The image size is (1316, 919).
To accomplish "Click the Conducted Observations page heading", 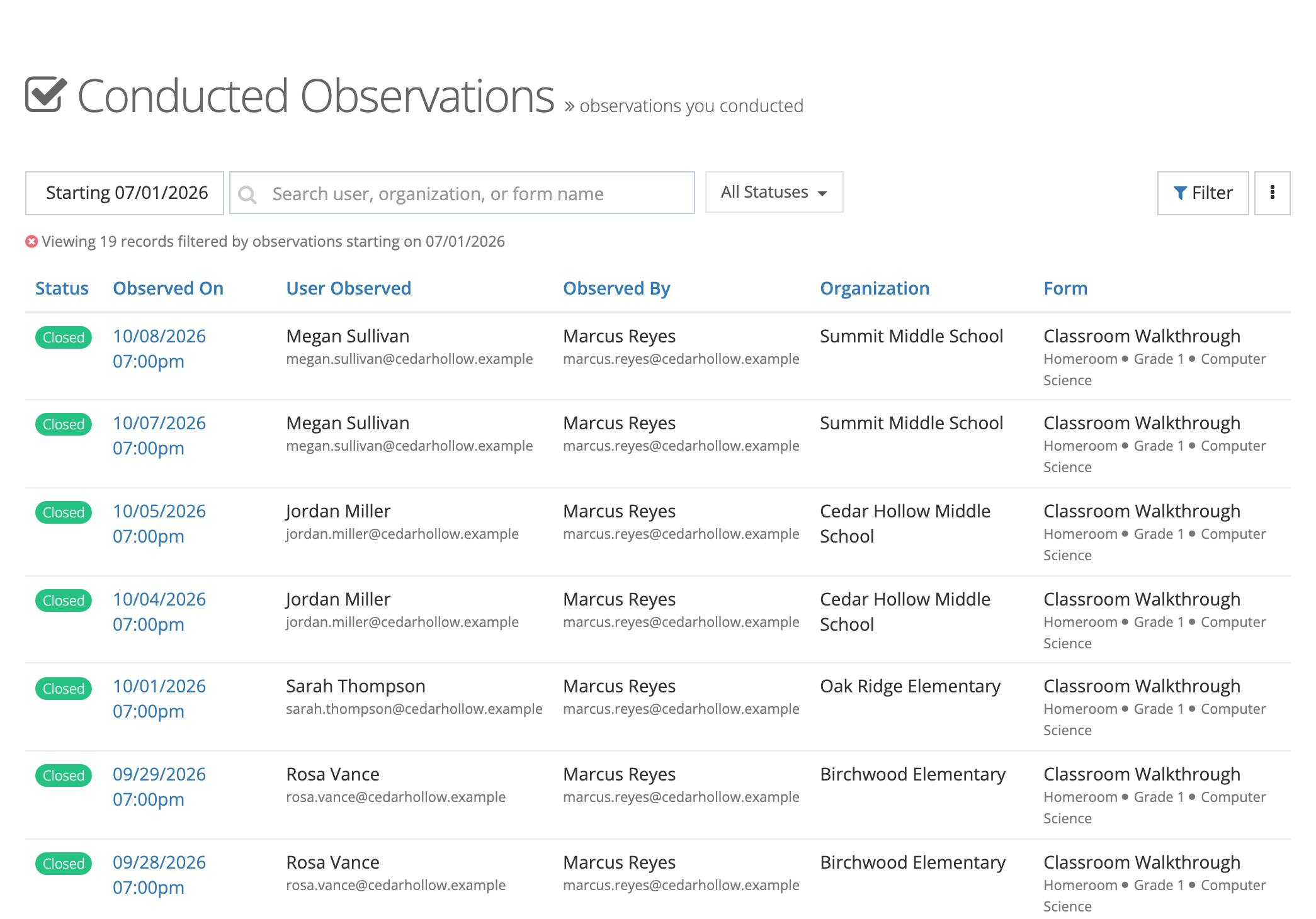I will point(315,96).
